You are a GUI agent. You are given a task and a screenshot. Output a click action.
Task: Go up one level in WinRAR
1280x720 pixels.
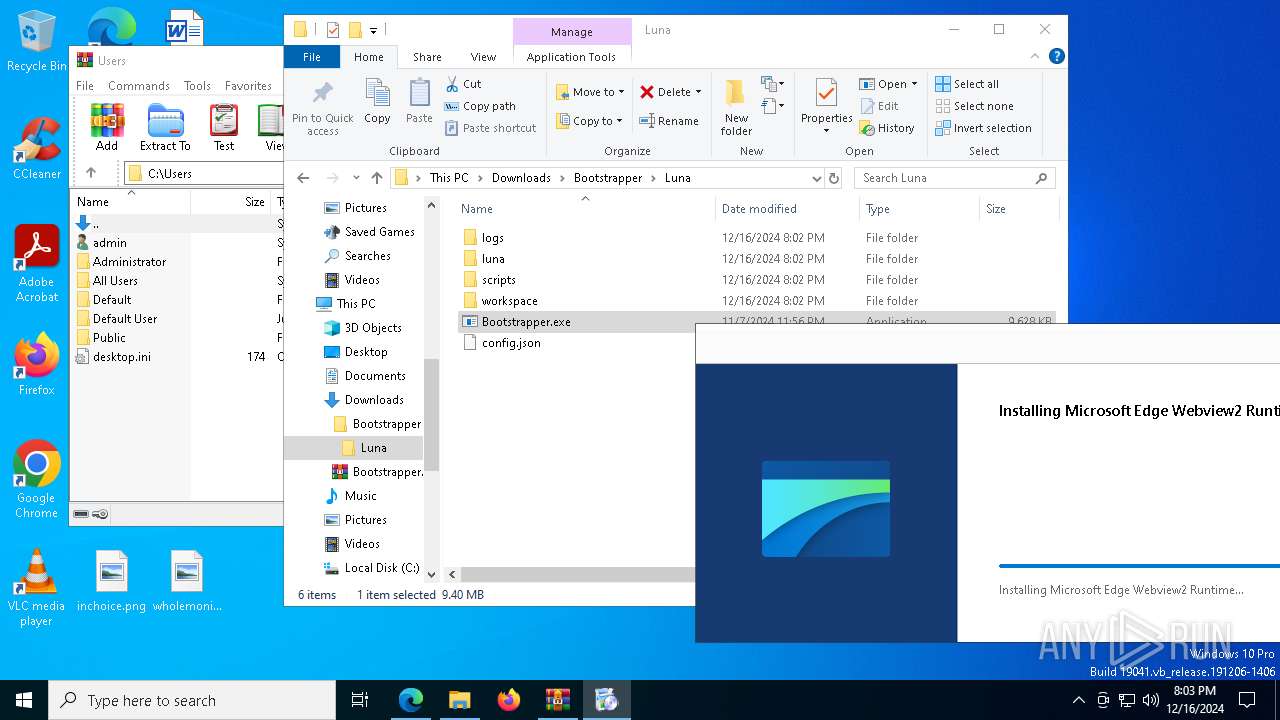pyautogui.click(x=91, y=173)
